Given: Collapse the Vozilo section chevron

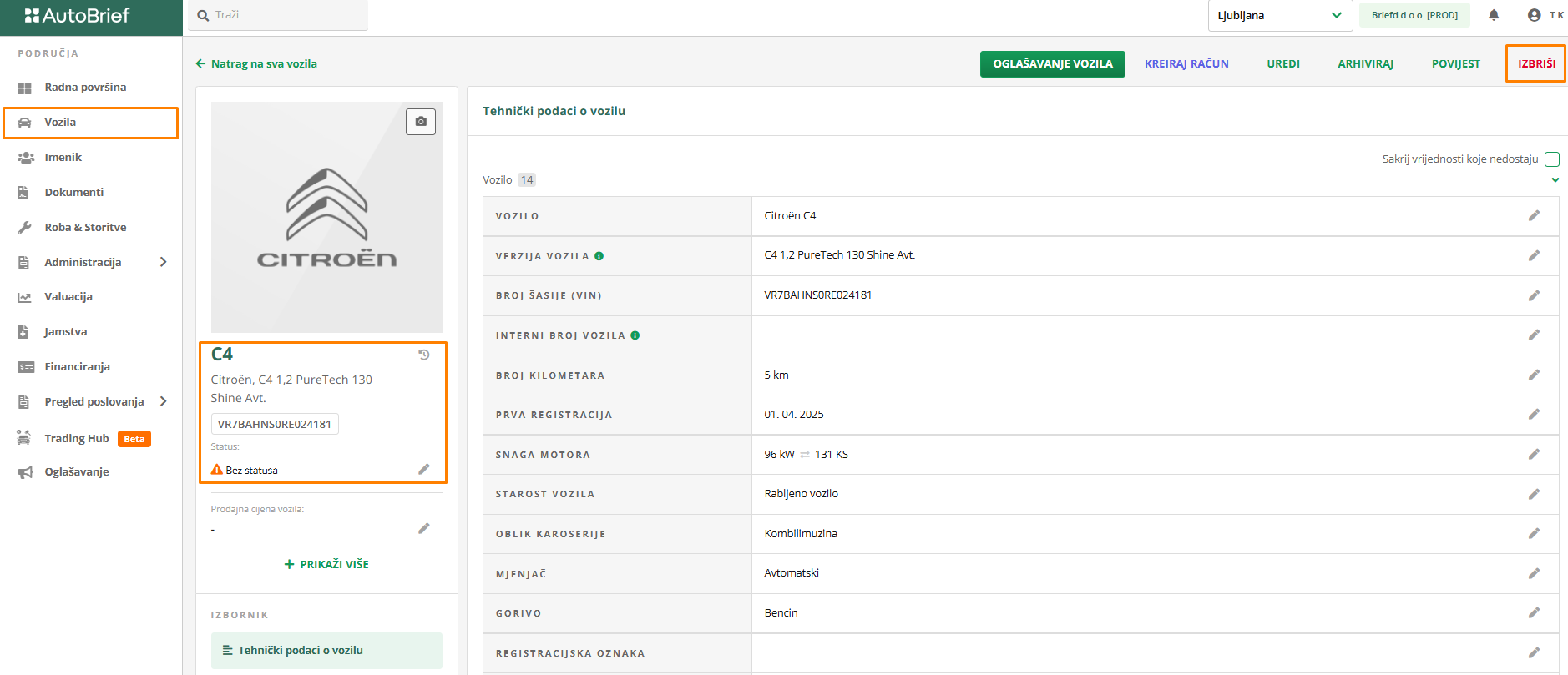Looking at the screenshot, I should click(1555, 180).
